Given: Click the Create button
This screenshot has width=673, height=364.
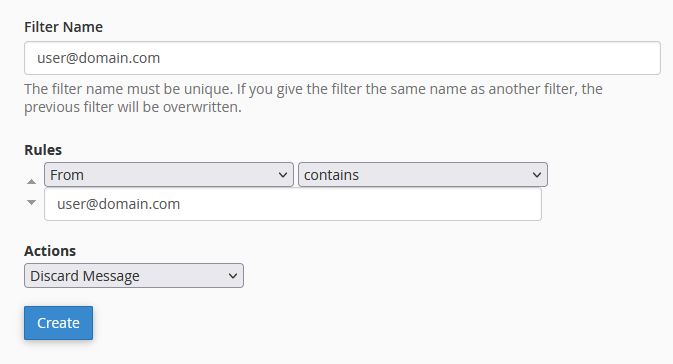Looking at the screenshot, I should coord(58,323).
